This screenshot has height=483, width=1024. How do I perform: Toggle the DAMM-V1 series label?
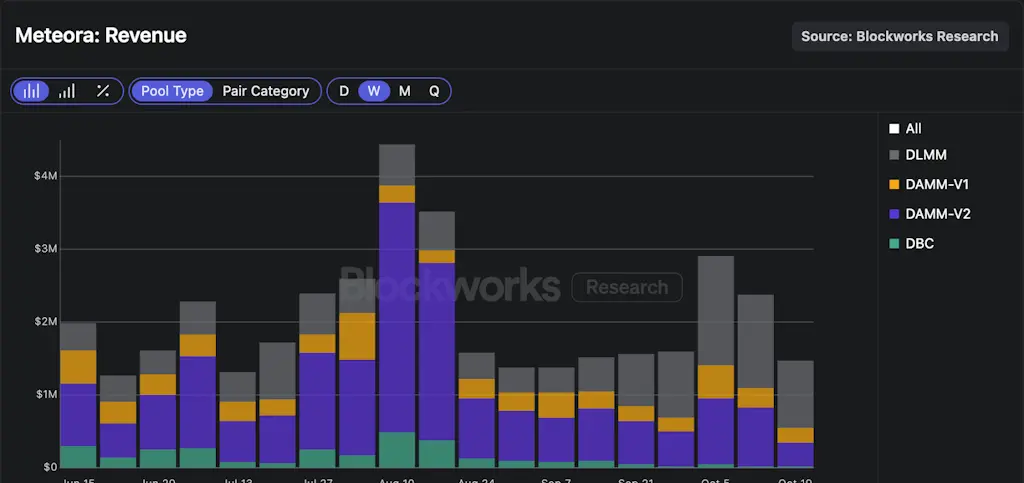pyautogui.click(x=937, y=185)
